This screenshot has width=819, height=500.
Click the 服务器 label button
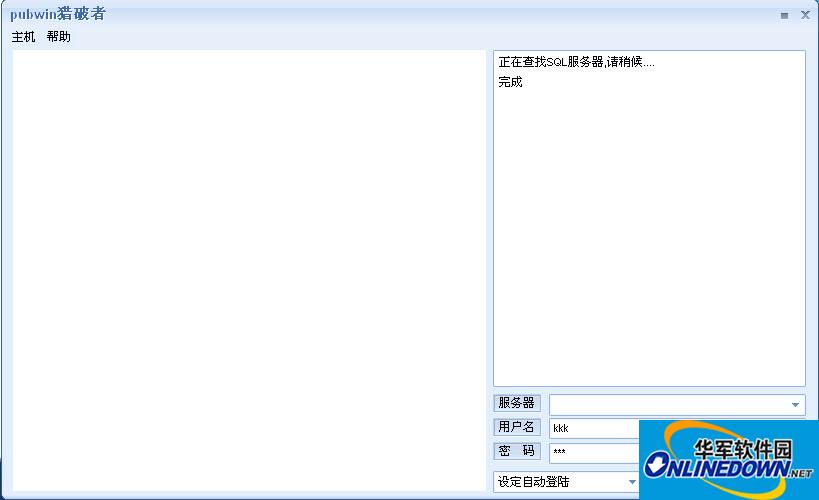click(x=517, y=403)
